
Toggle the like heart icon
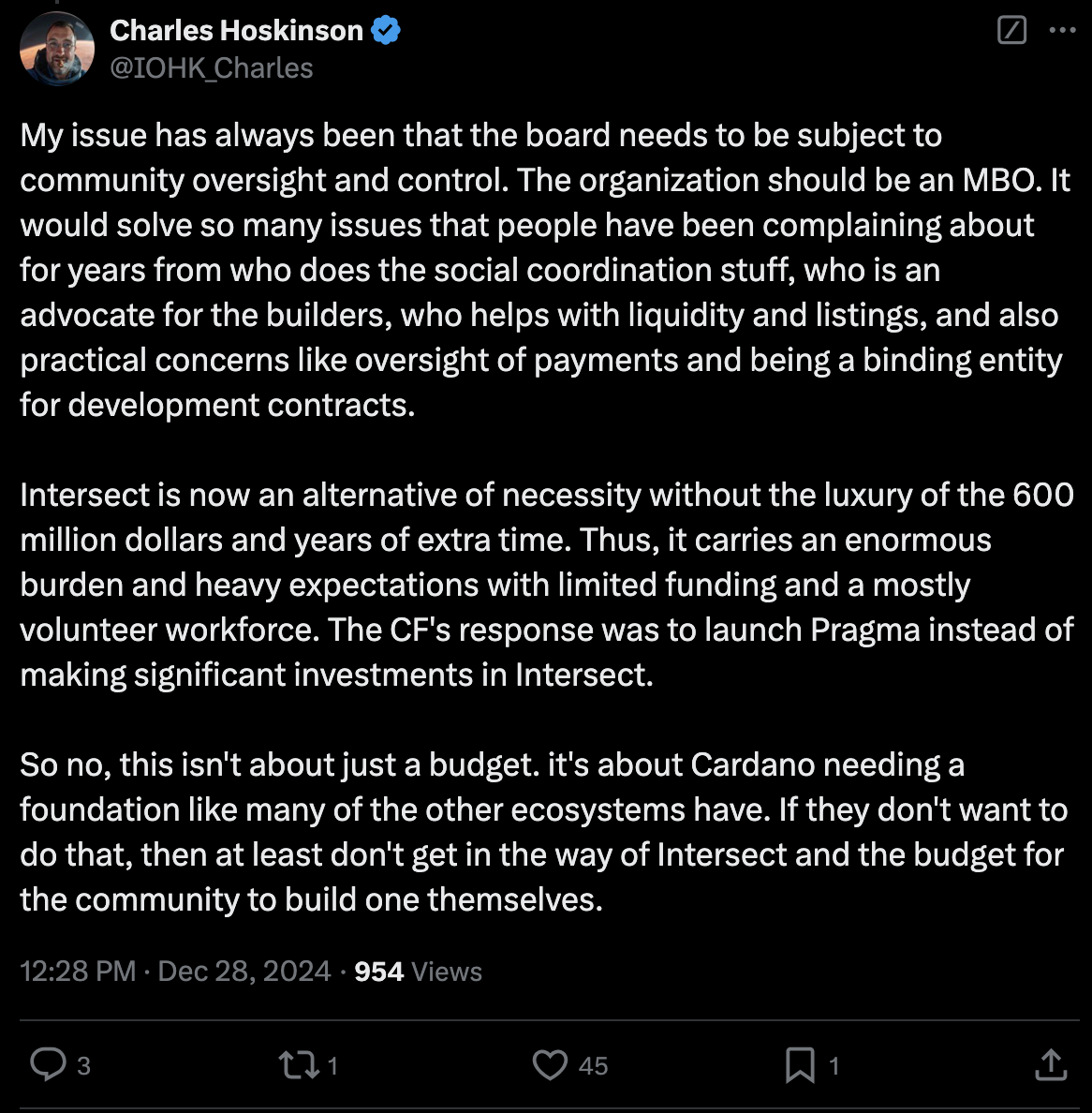pyautogui.click(x=550, y=1064)
